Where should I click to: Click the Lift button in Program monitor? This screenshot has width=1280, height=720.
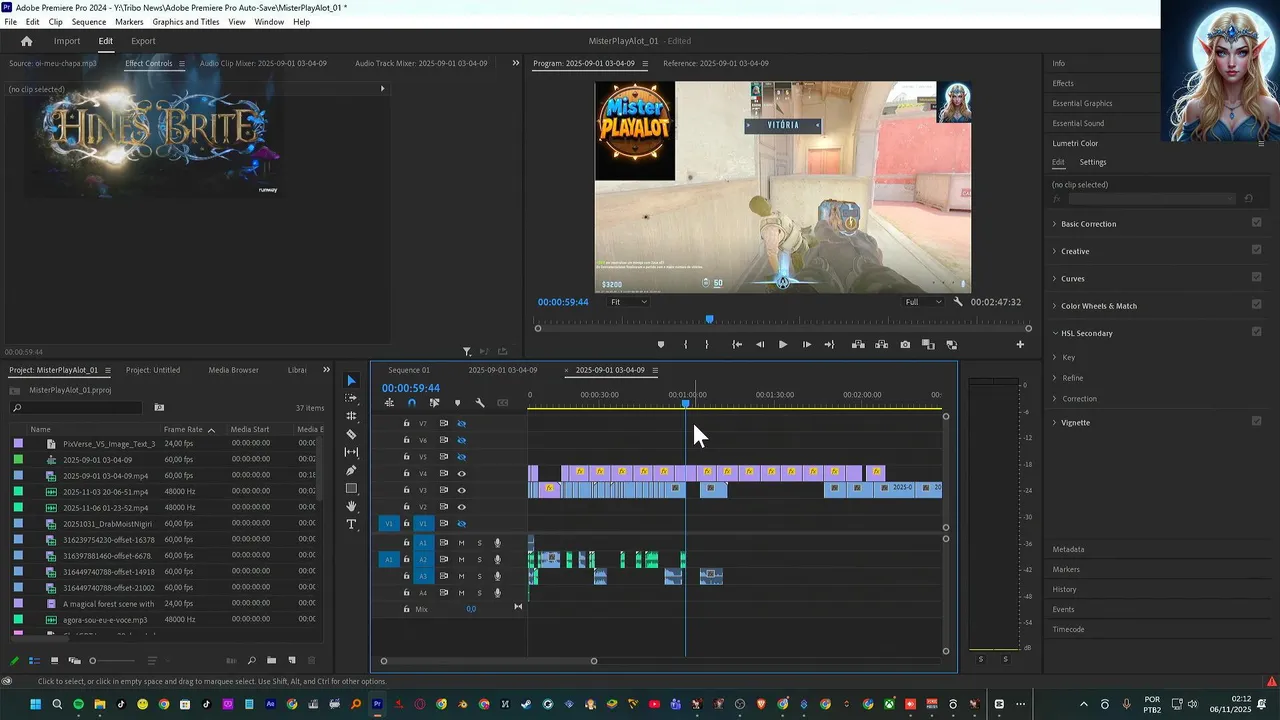click(x=858, y=344)
